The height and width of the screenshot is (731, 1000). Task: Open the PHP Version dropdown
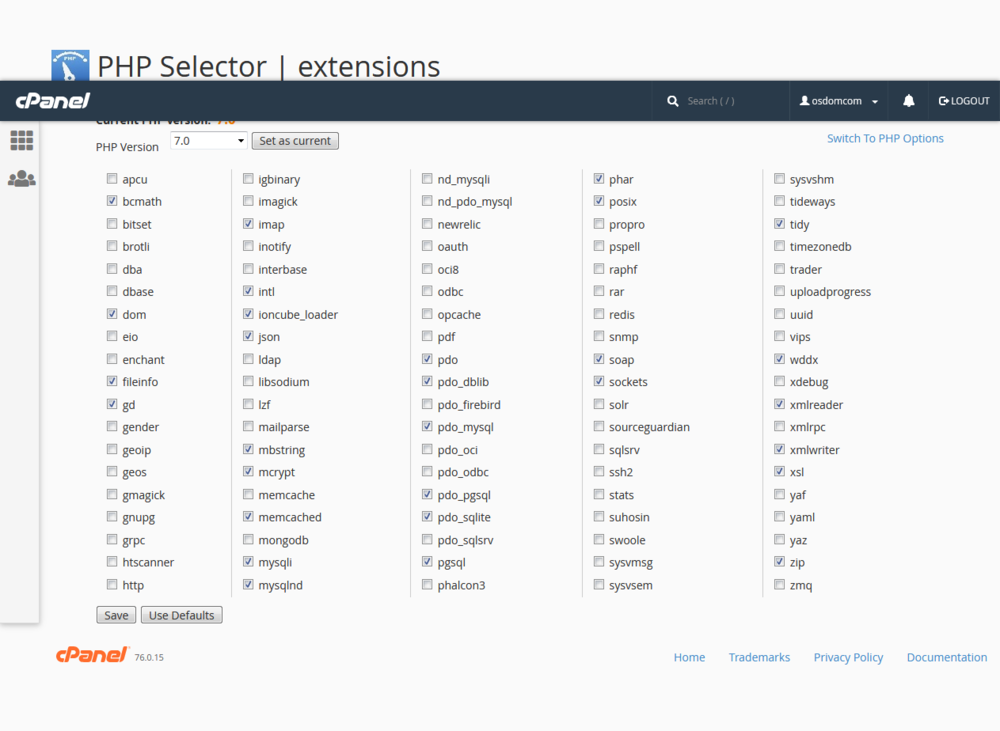208,140
